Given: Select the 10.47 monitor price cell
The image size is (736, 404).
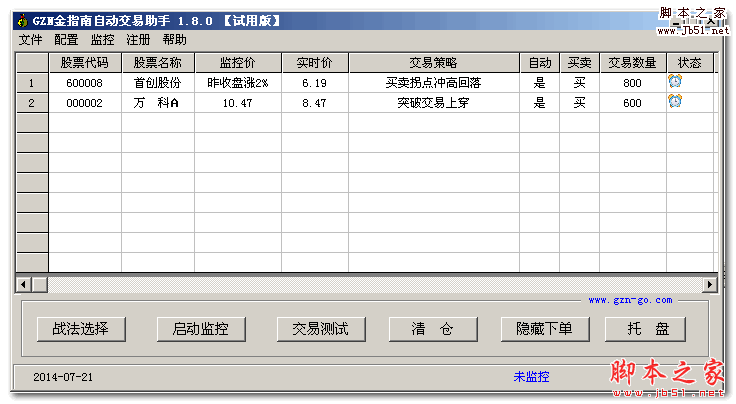Looking at the screenshot, I should click(x=238, y=103).
